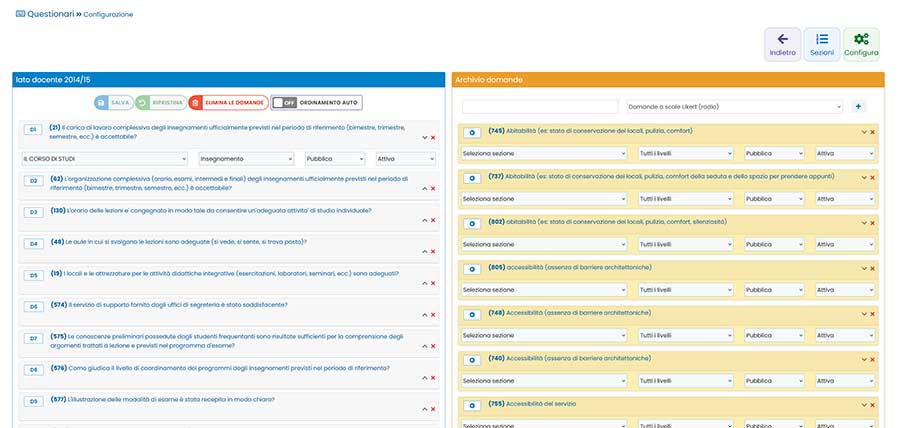The width and height of the screenshot is (900, 428).
Task: Open the Configura gears button
Action: pos(861,45)
